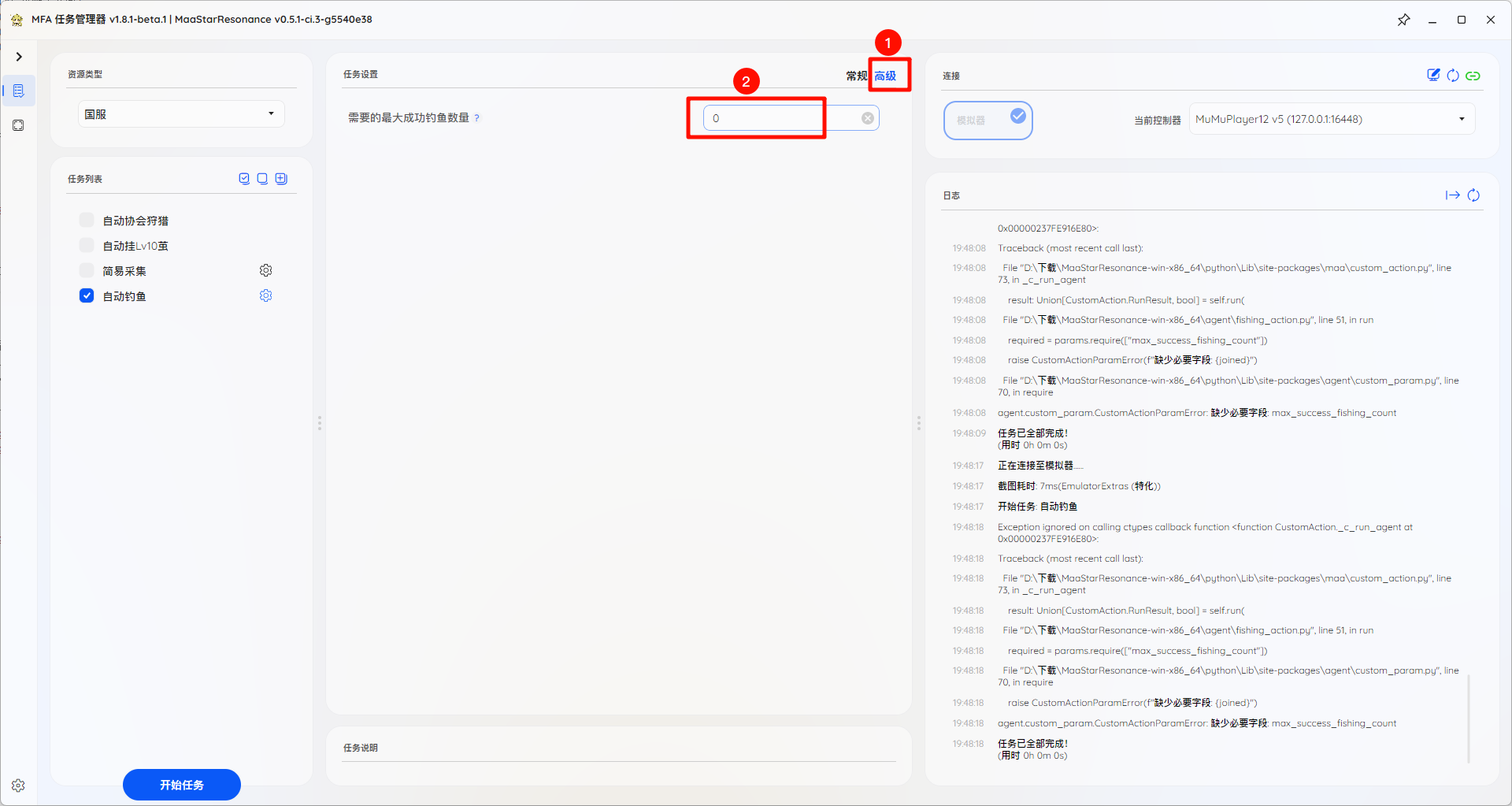Check the 自动挂Lv10茧 task

(87, 245)
